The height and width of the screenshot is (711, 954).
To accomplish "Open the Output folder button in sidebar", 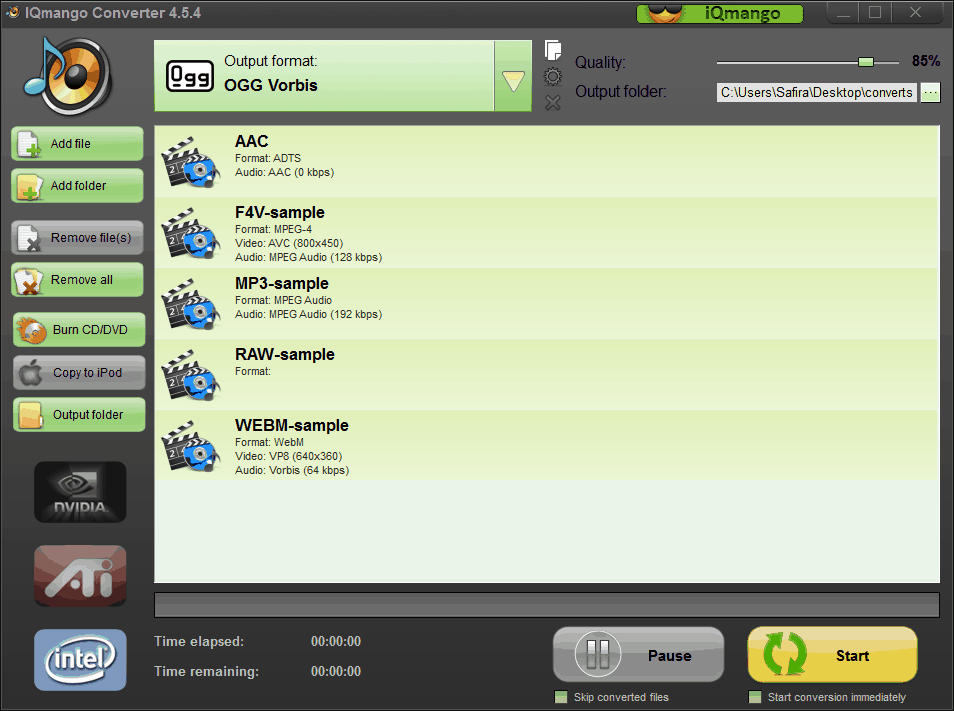I will tap(79, 415).
